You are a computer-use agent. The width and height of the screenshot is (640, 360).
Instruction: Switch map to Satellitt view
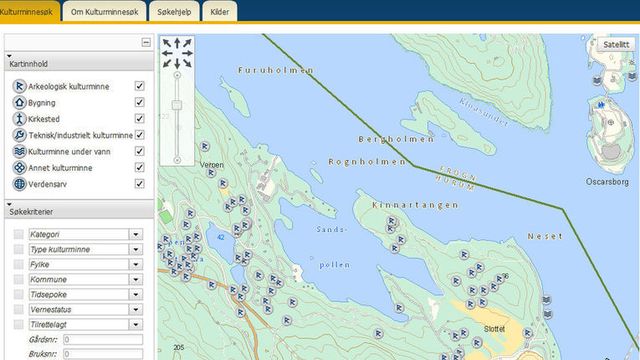coord(616,44)
